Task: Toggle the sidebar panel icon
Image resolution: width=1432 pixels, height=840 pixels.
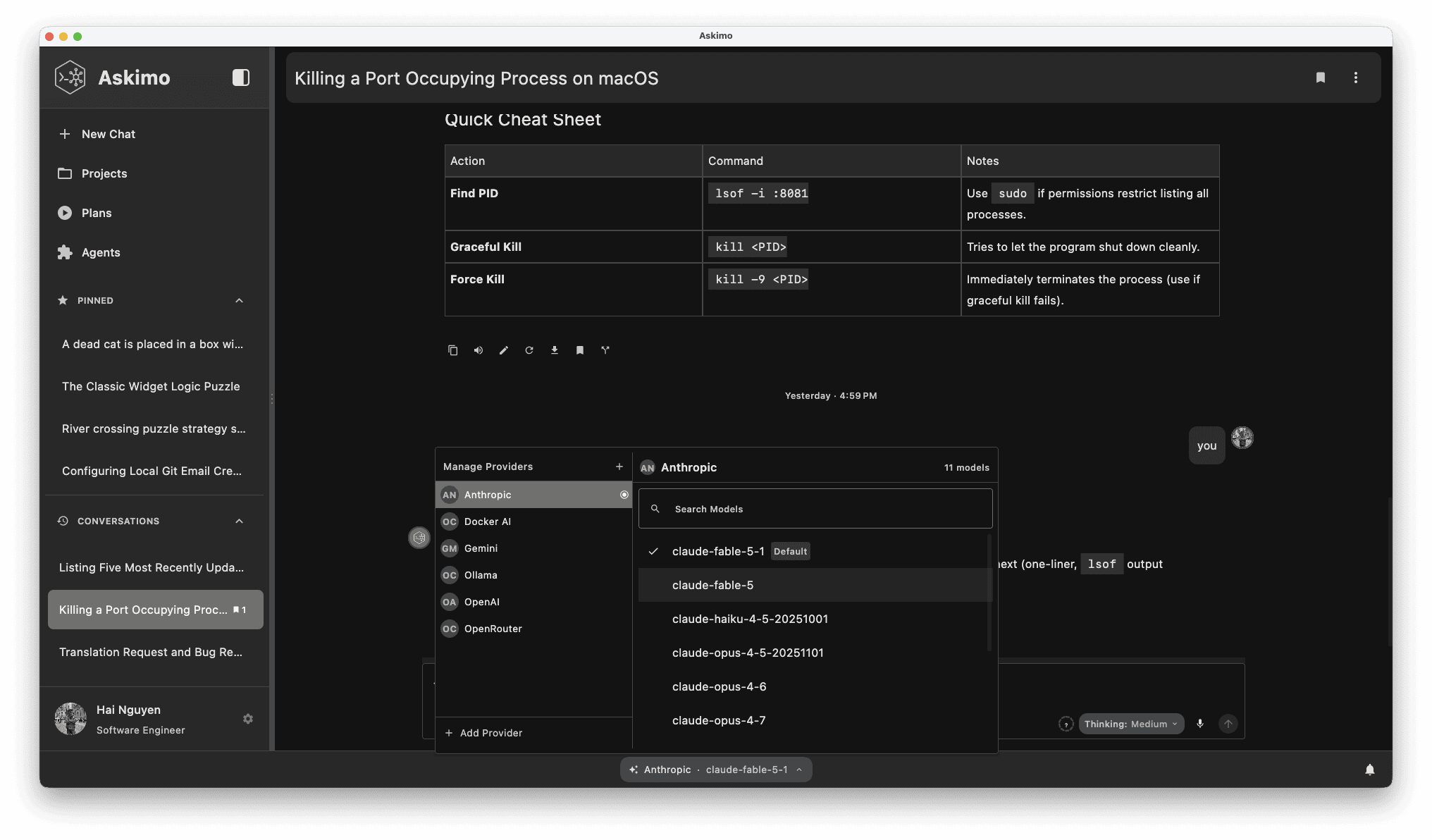Action: (241, 78)
